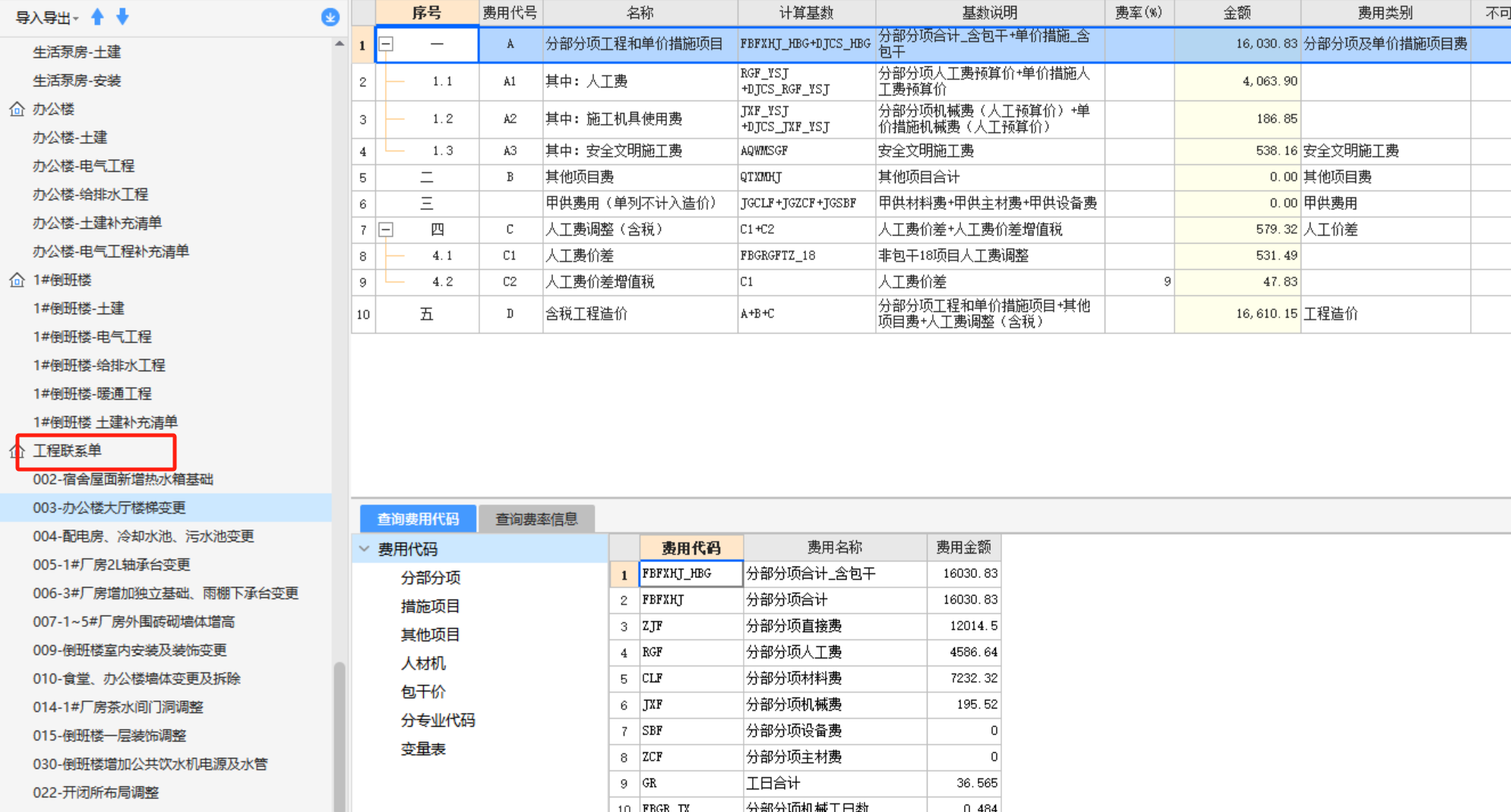Click the 费用代码 column header in lower table

[x=691, y=548]
